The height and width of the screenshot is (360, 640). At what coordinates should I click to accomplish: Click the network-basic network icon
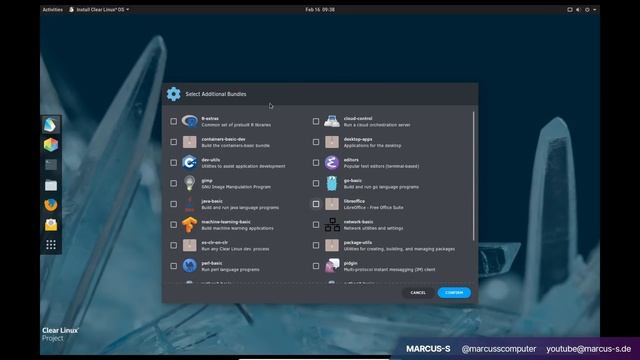click(332, 225)
